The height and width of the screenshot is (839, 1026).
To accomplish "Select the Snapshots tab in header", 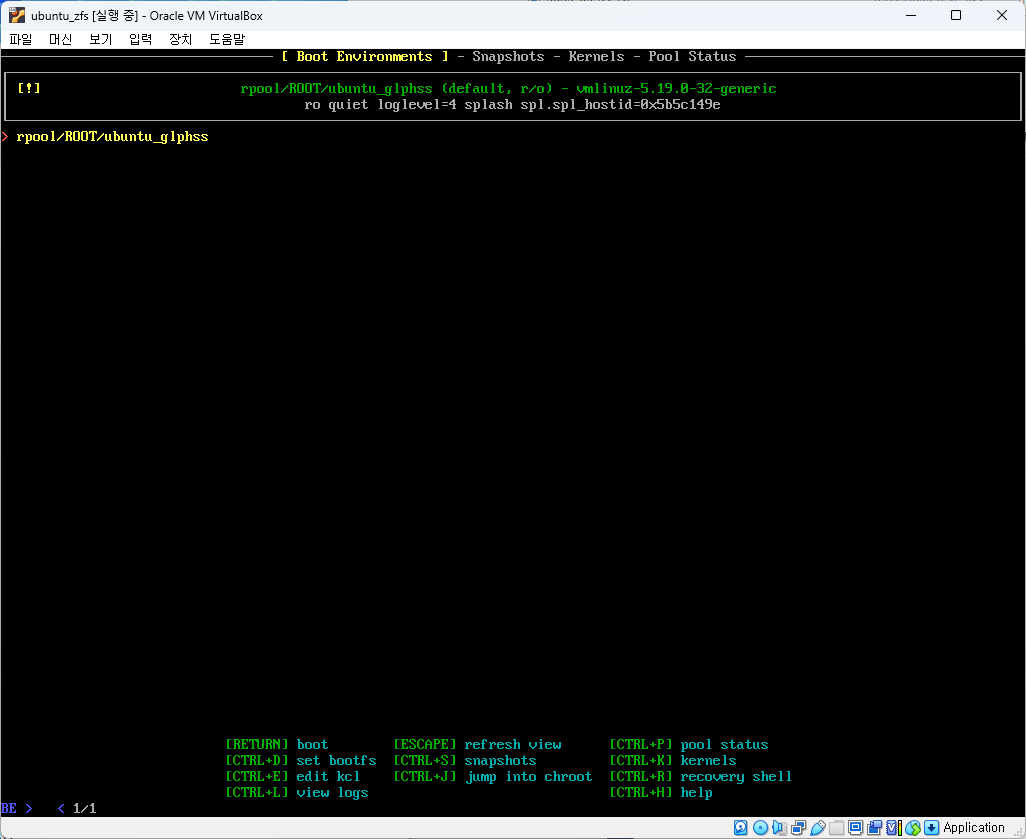I will coord(508,57).
